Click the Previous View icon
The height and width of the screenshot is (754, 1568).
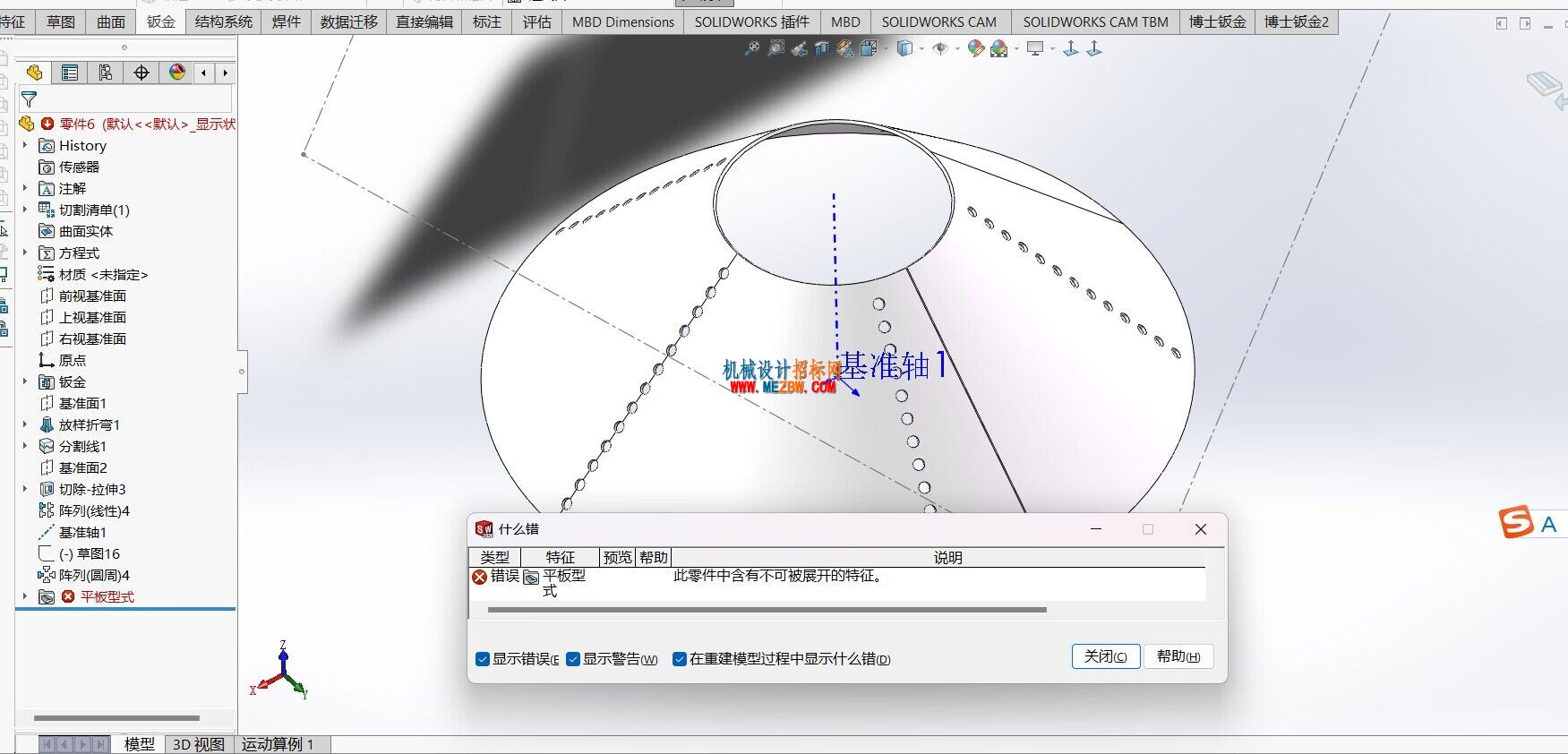800,49
